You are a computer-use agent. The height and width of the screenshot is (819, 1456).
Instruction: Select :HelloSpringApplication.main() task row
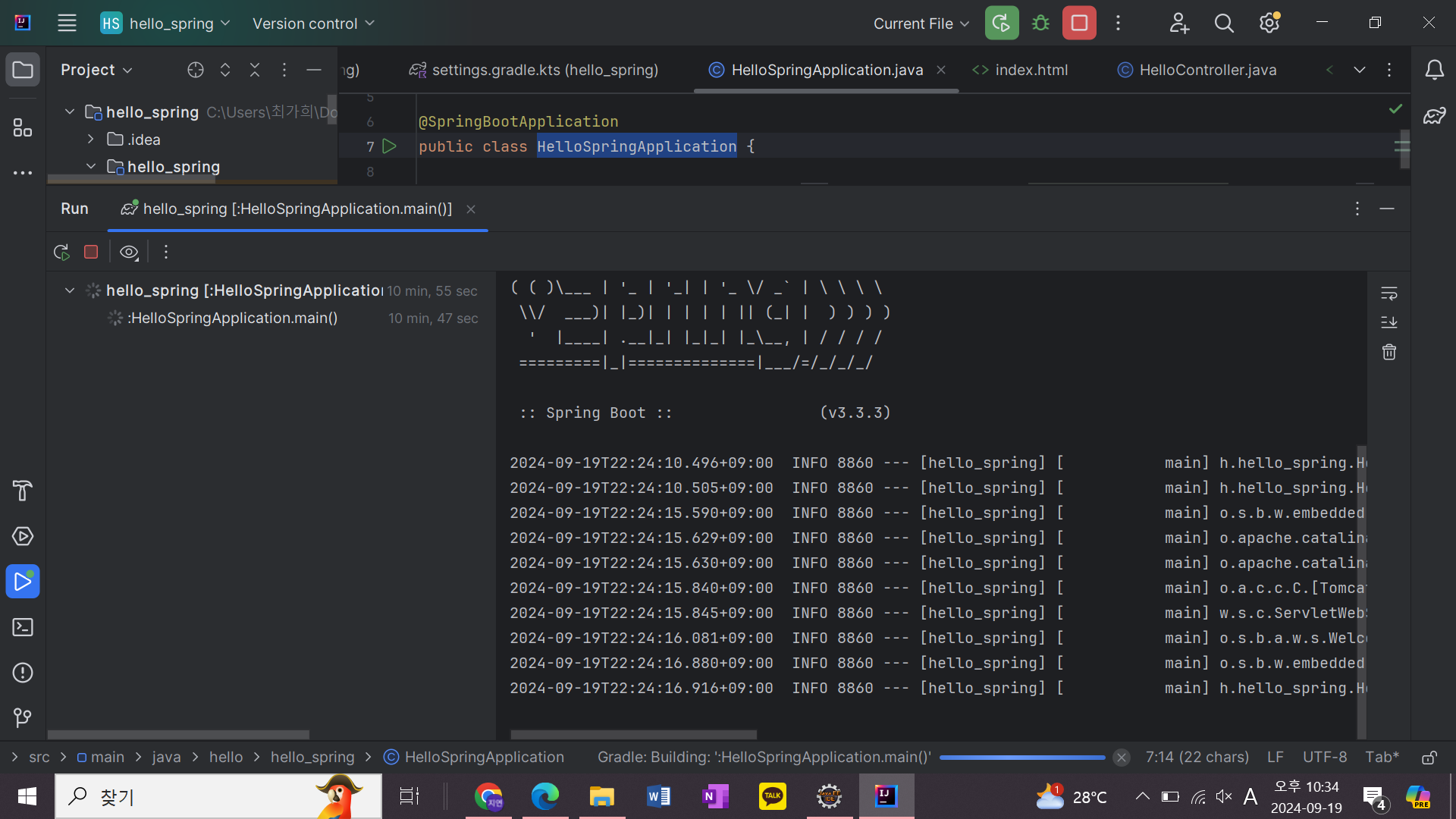click(x=270, y=318)
